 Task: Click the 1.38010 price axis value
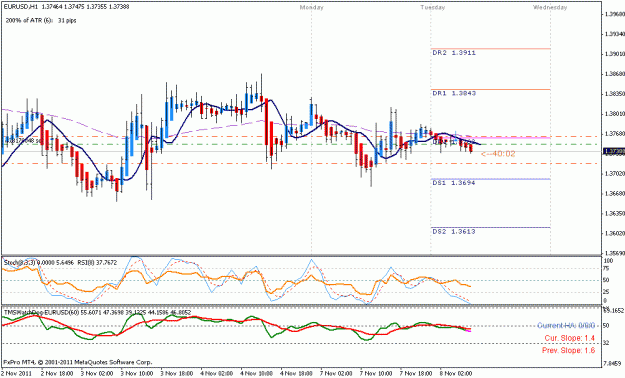[614, 114]
